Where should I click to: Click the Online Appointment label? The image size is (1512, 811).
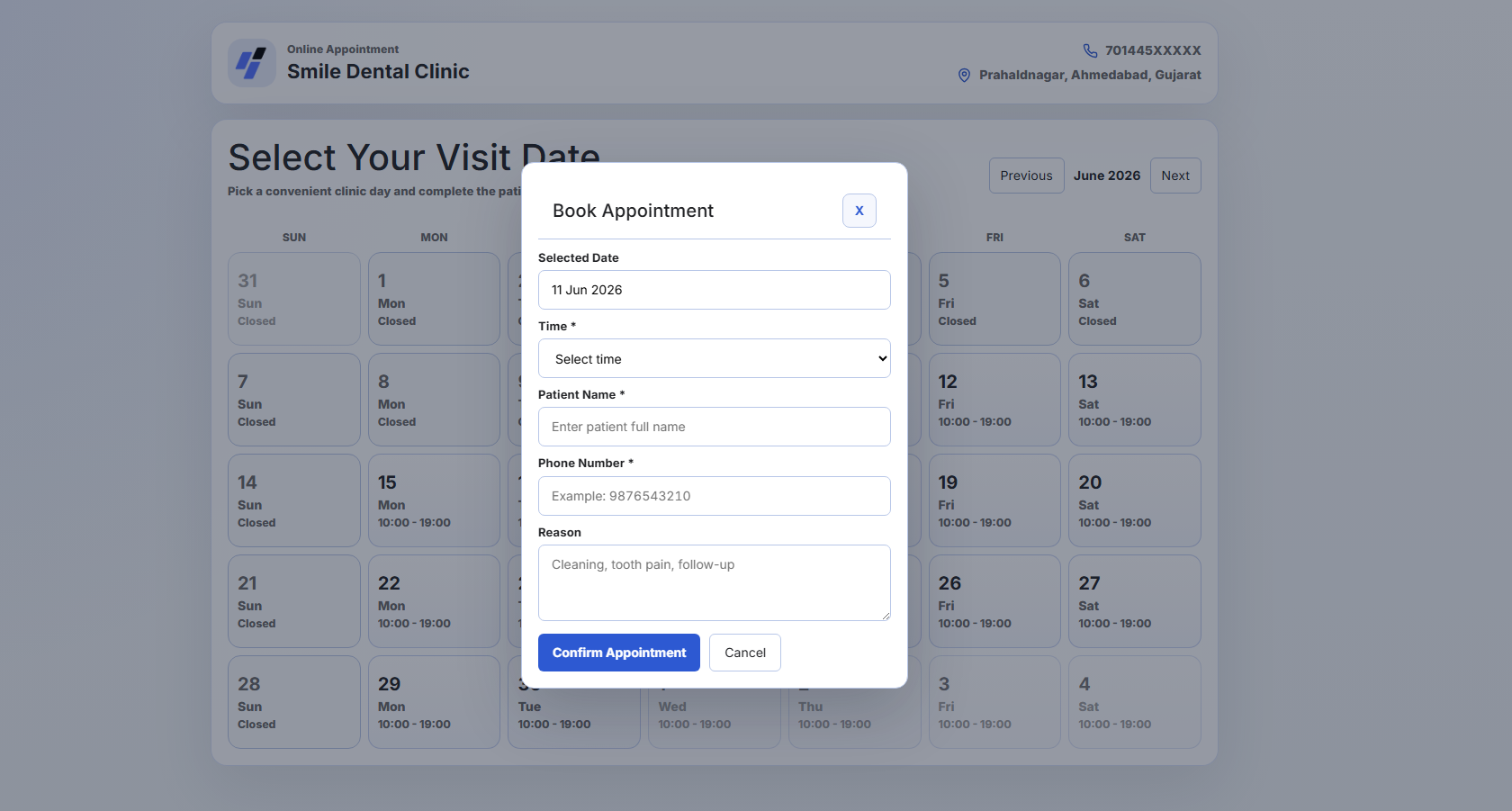pos(343,50)
